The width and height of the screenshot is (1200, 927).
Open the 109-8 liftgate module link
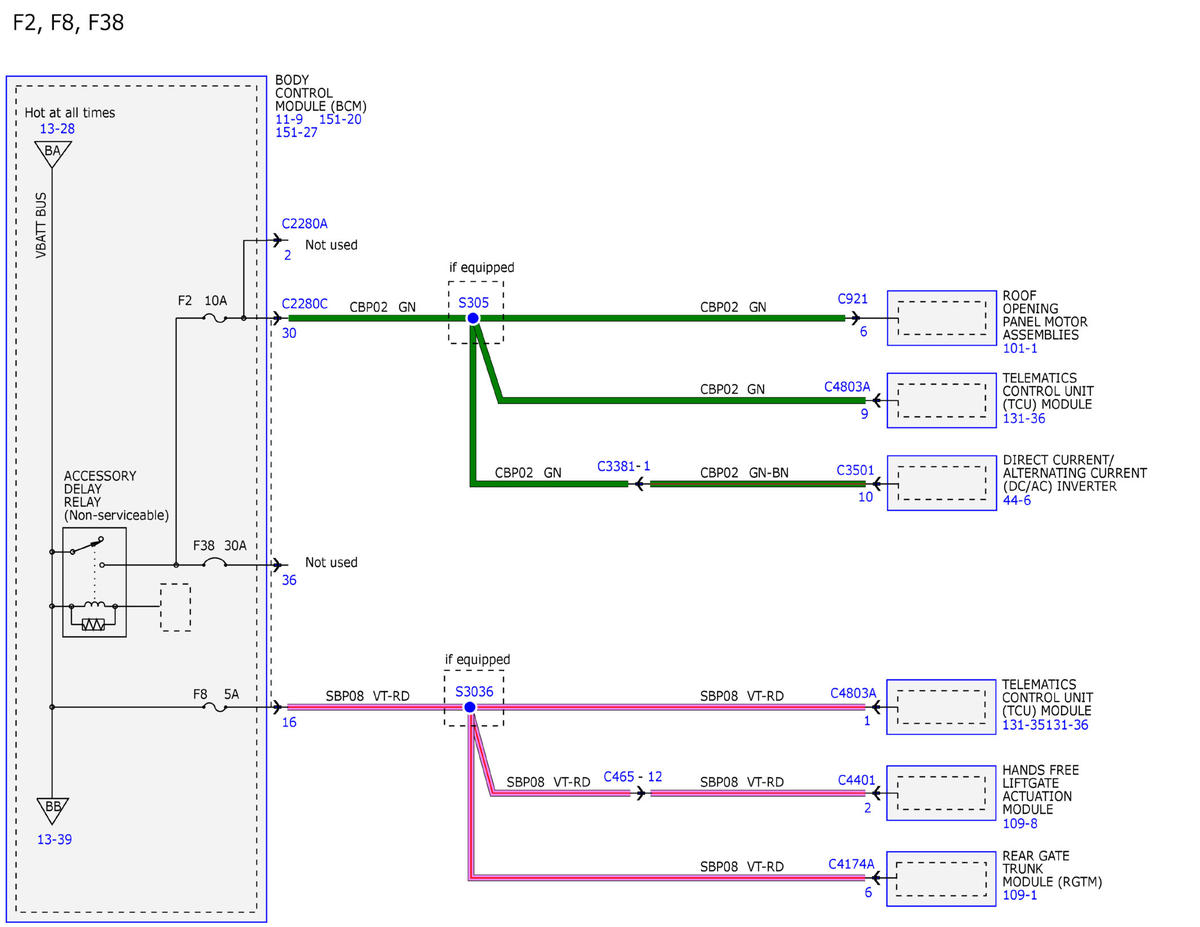[1019, 824]
